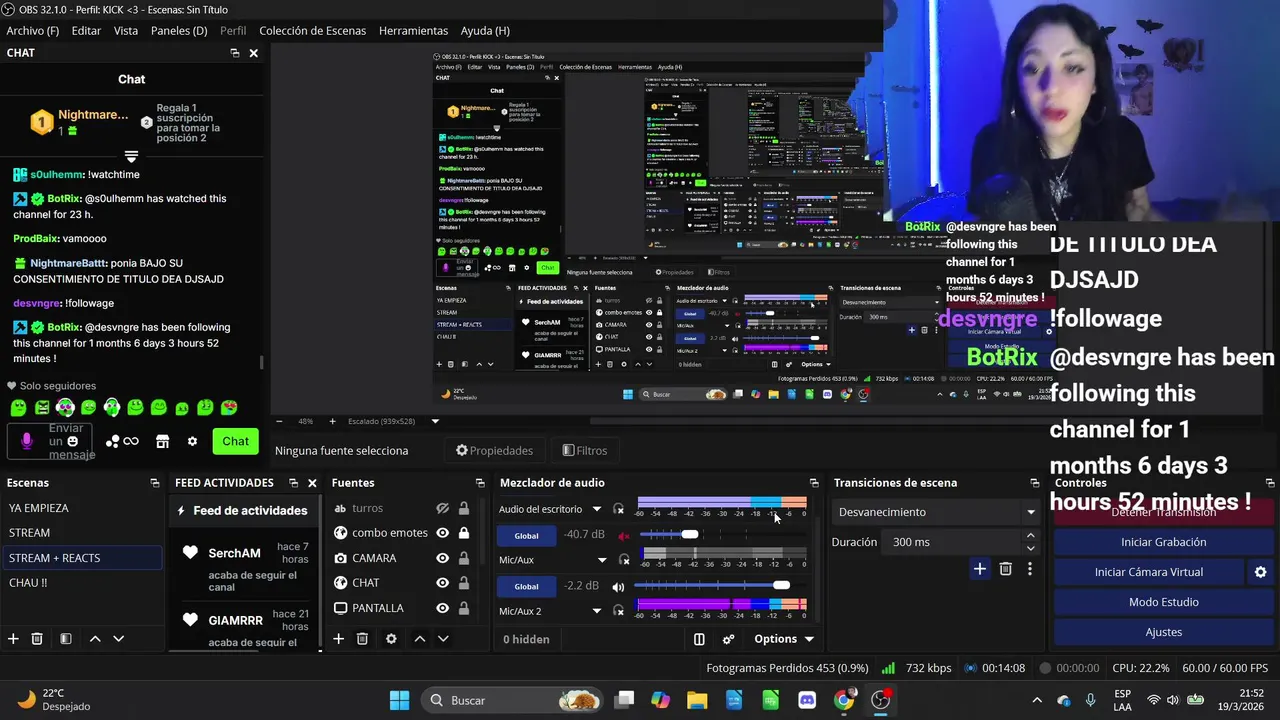
Task: Hide the CHAT source
Action: (x=443, y=583)
